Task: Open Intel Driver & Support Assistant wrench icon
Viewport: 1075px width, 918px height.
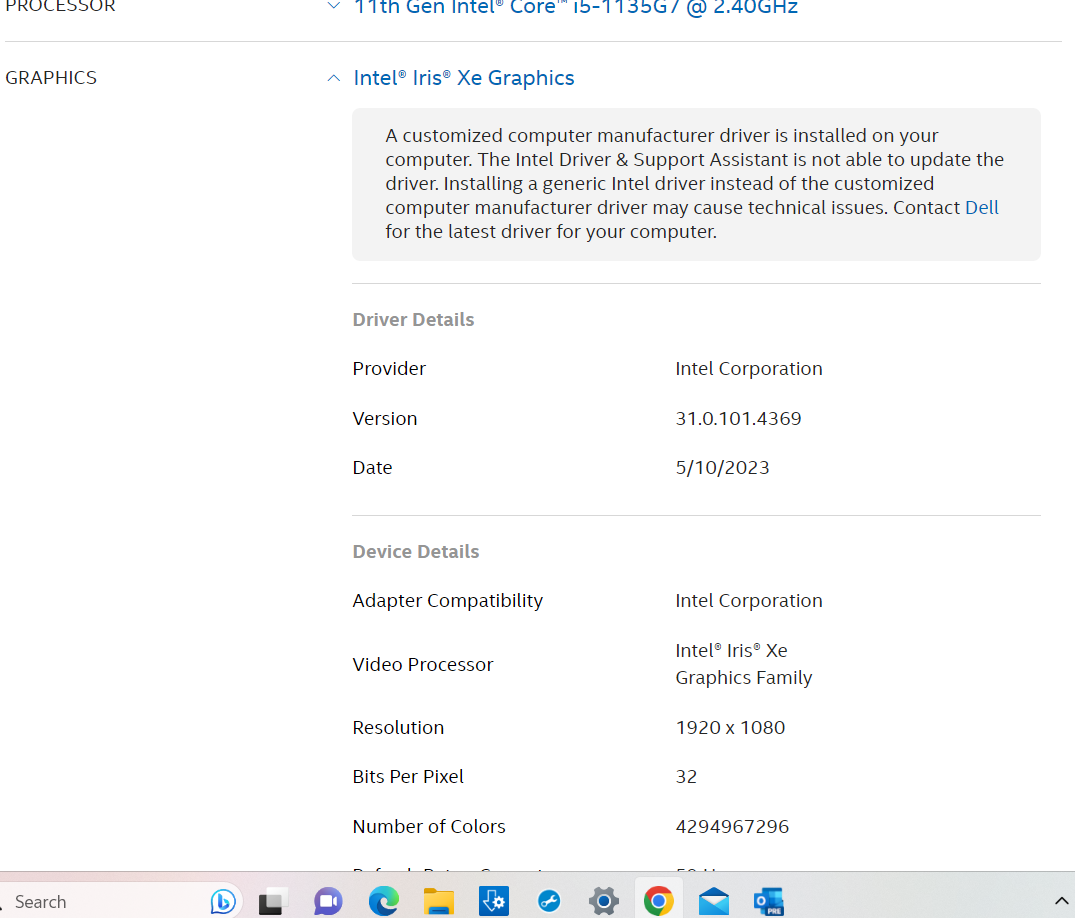Action: point(549,901)
